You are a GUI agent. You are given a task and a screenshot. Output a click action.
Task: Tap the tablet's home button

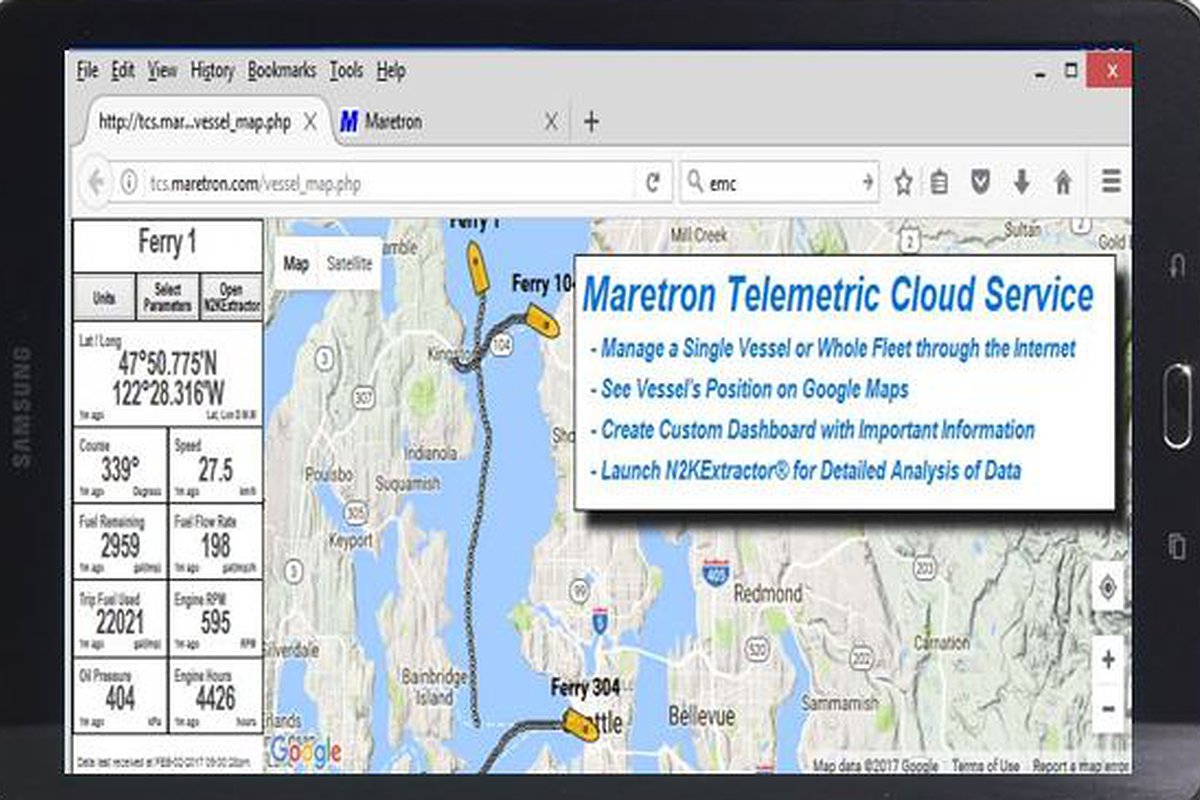(x=1177, y=405)
